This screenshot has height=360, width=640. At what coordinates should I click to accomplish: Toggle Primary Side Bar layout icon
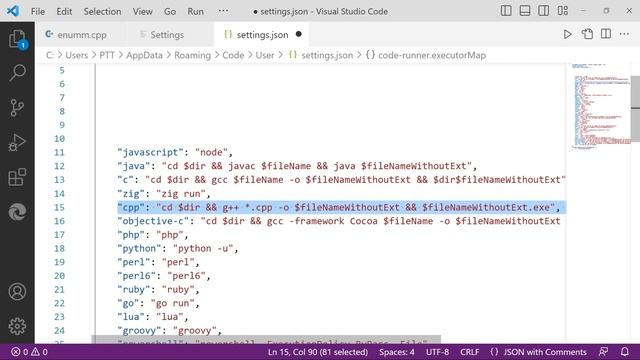tap(506, 11)
